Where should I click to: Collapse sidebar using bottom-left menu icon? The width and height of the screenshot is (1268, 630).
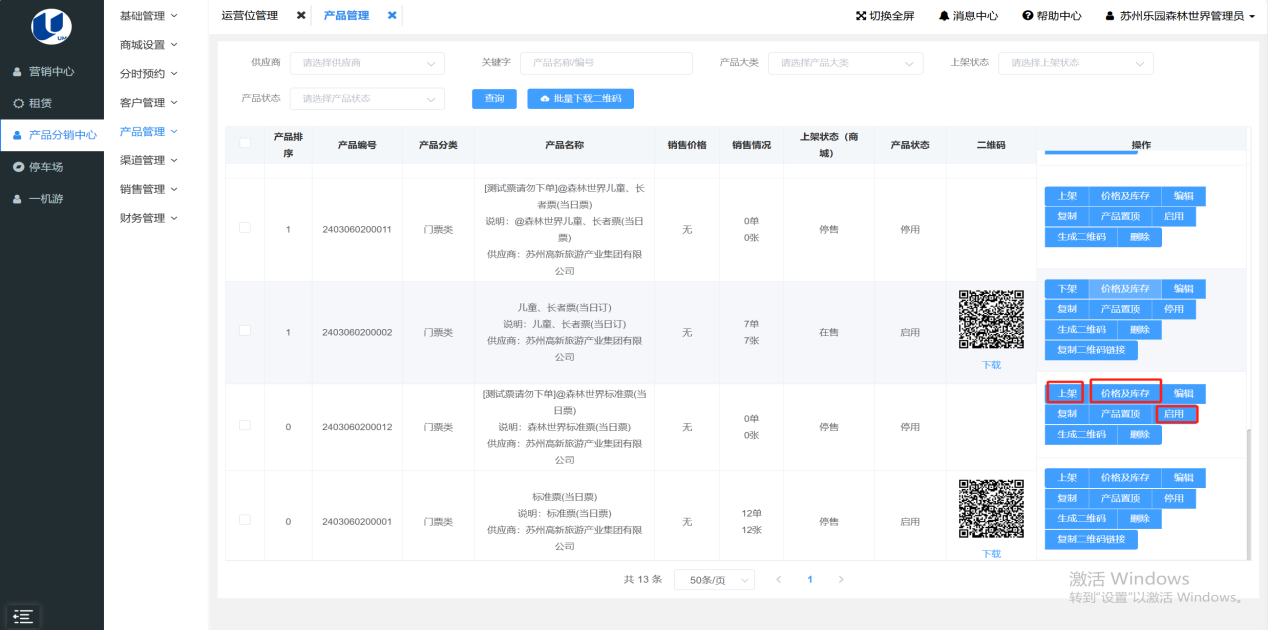pyautogui.click(x=23, y=616)
